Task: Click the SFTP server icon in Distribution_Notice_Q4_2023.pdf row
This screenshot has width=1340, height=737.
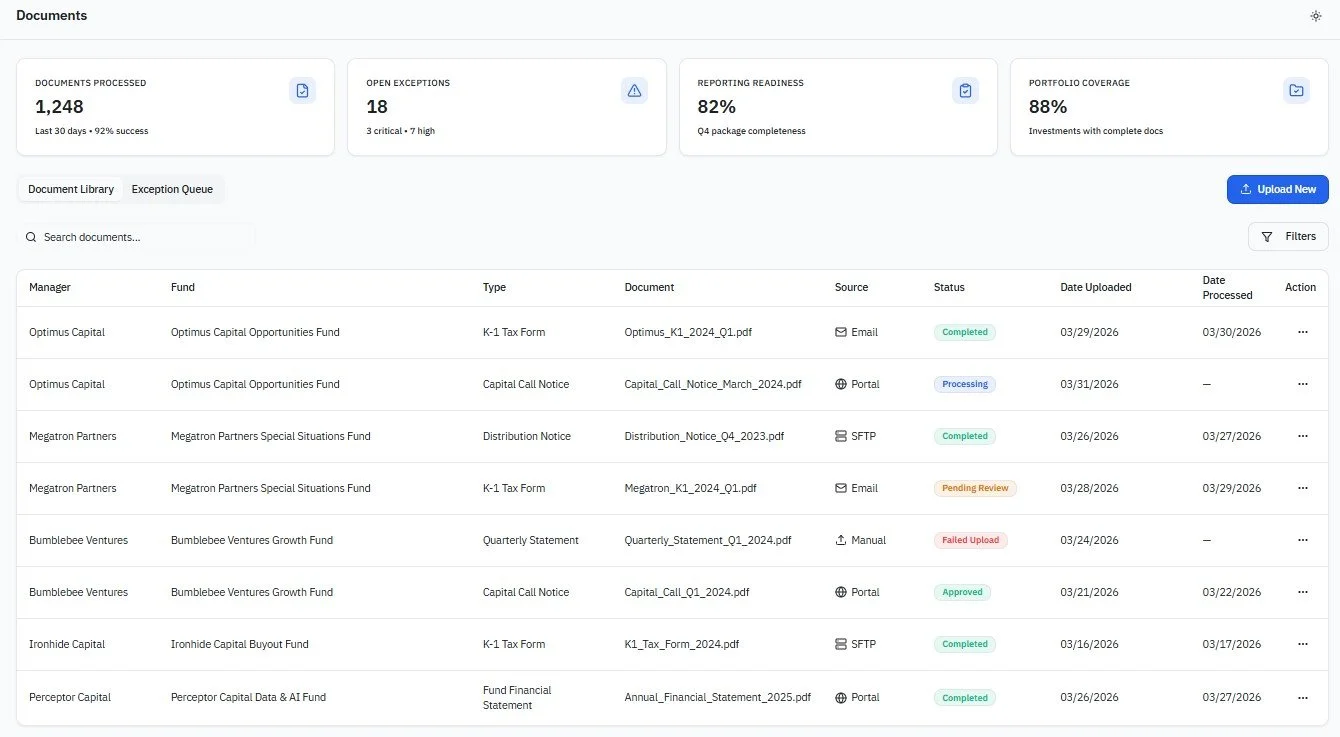Action: click(x=841, y=436)
